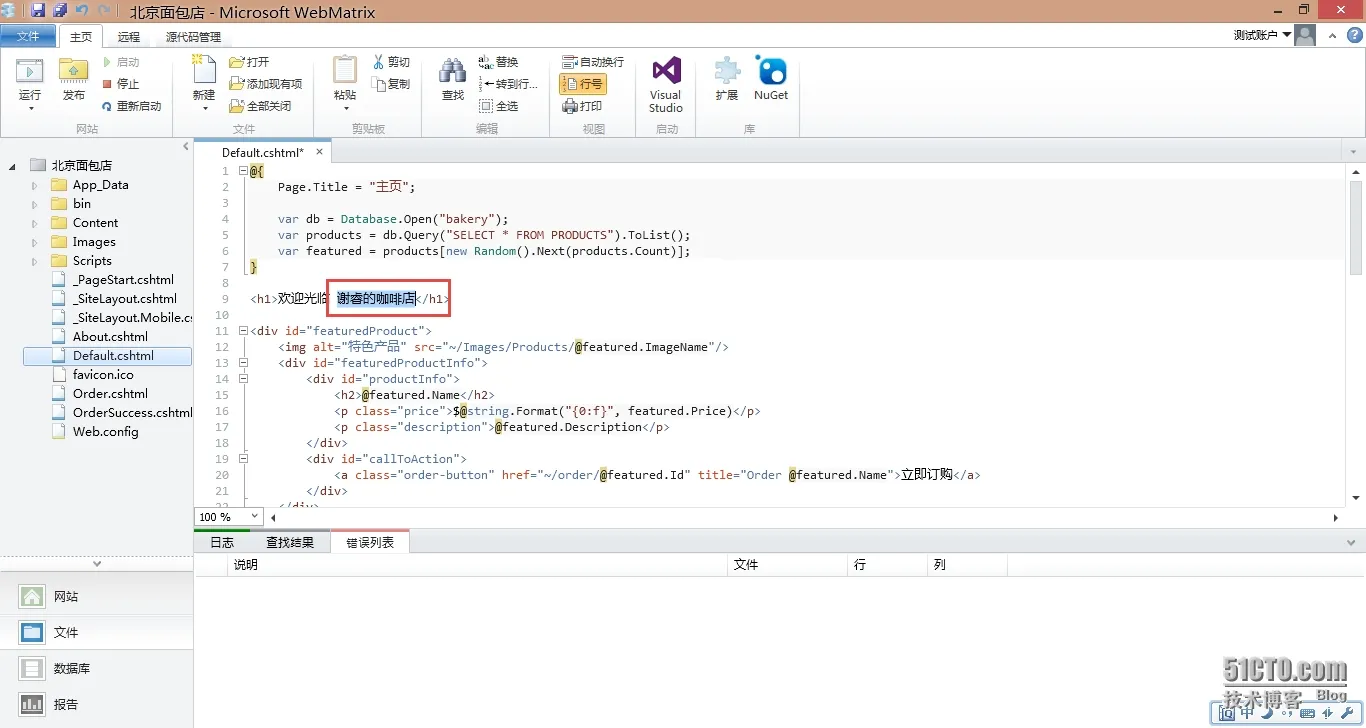The height and width of the screenshot is (728, 1366).
Task: Stop the site with 停止
Action: (121, 84)
